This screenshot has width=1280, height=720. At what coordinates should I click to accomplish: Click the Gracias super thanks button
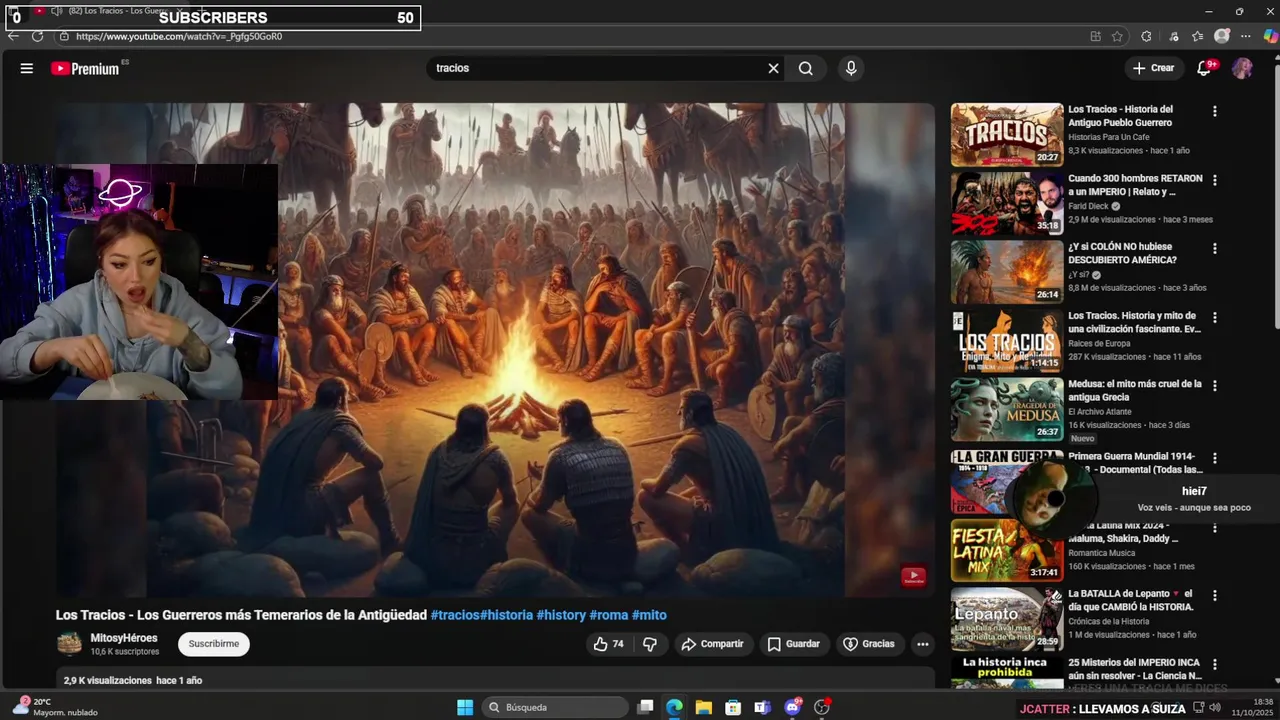869,644
